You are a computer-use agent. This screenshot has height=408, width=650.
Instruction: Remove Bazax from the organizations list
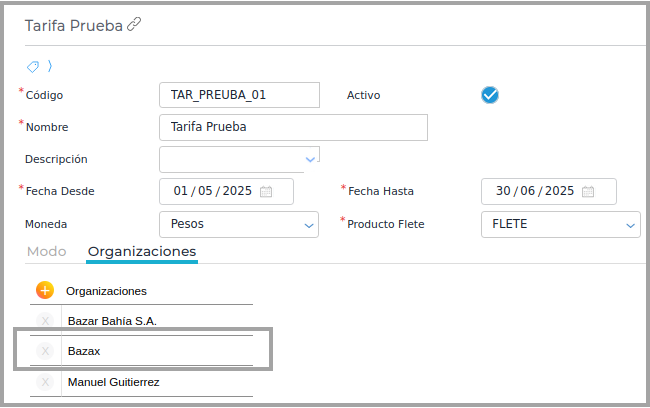point(45,351)
